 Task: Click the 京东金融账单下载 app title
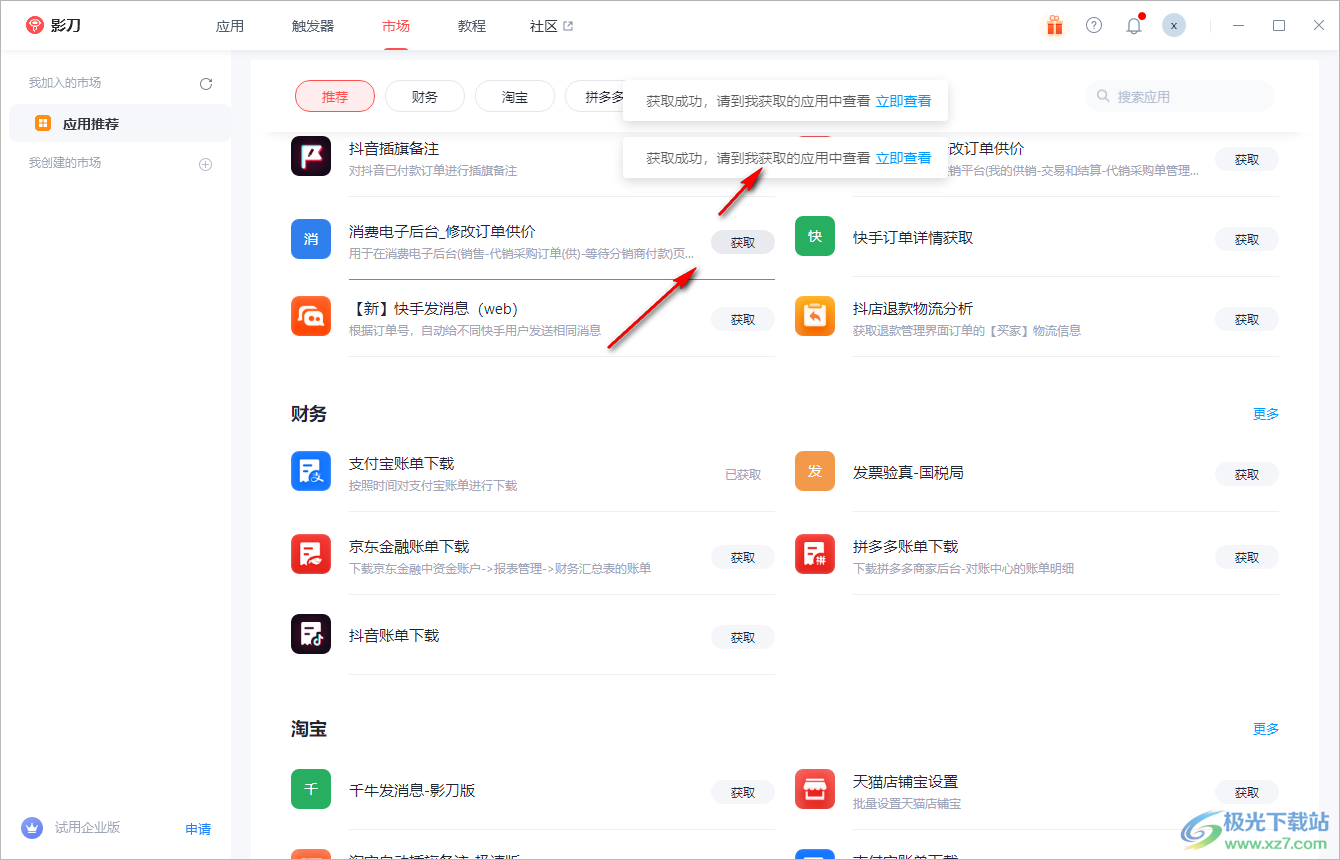pyautogui.click(x=409, y=547)
